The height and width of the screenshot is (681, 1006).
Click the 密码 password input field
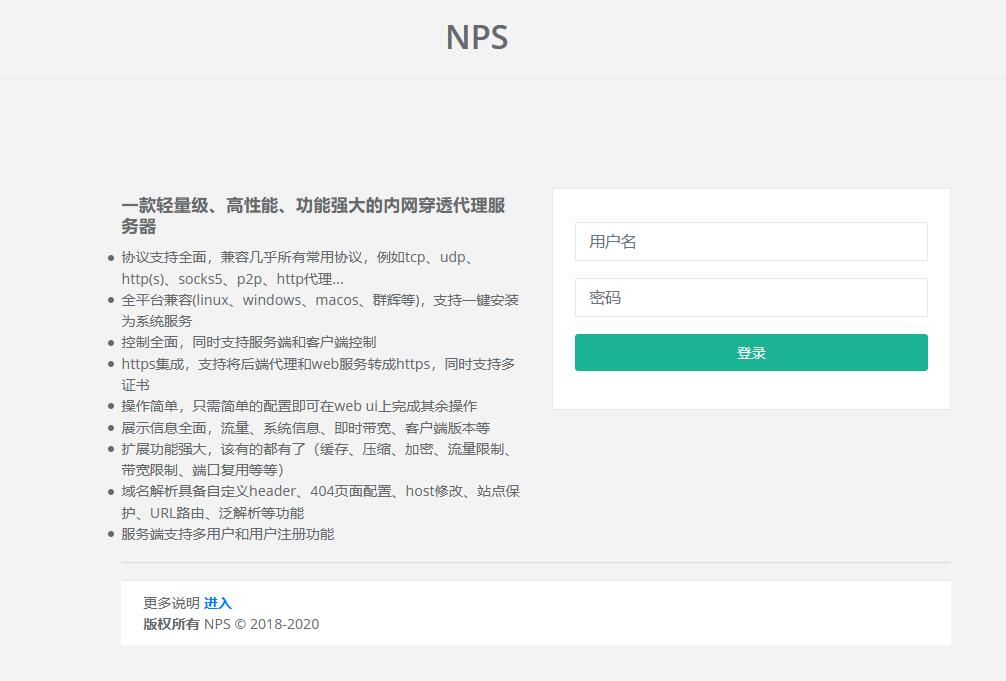(750, 297)
